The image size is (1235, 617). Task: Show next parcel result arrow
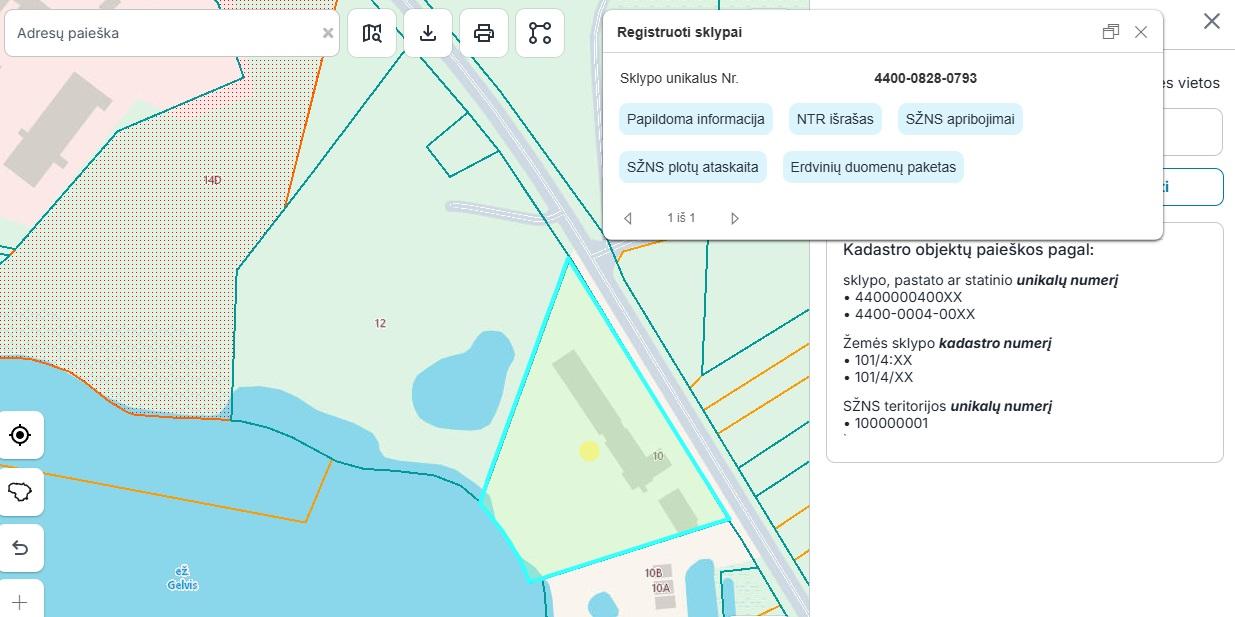pyautogui.click(x=735, y=218)
